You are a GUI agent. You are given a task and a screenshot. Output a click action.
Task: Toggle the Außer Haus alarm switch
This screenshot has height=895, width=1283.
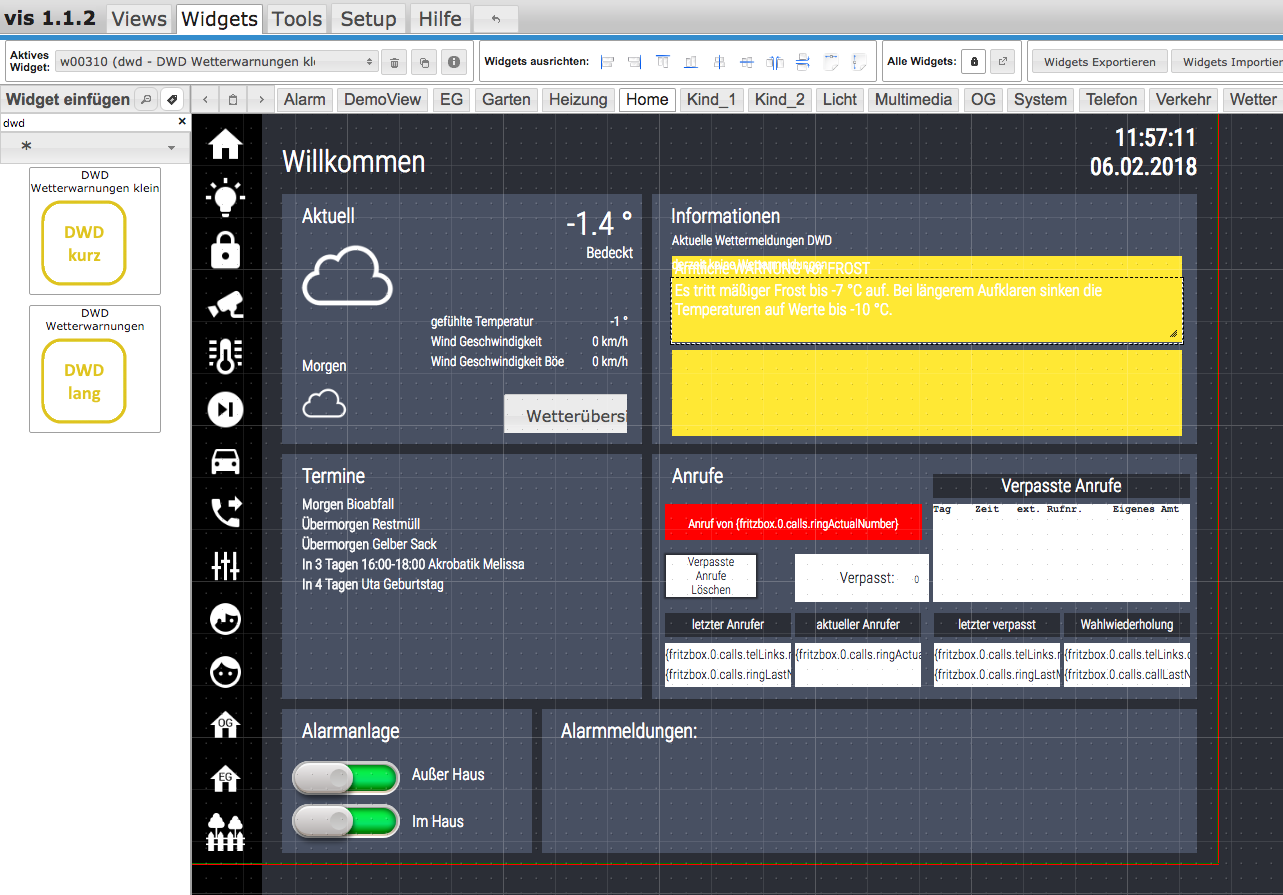[345, 776]
